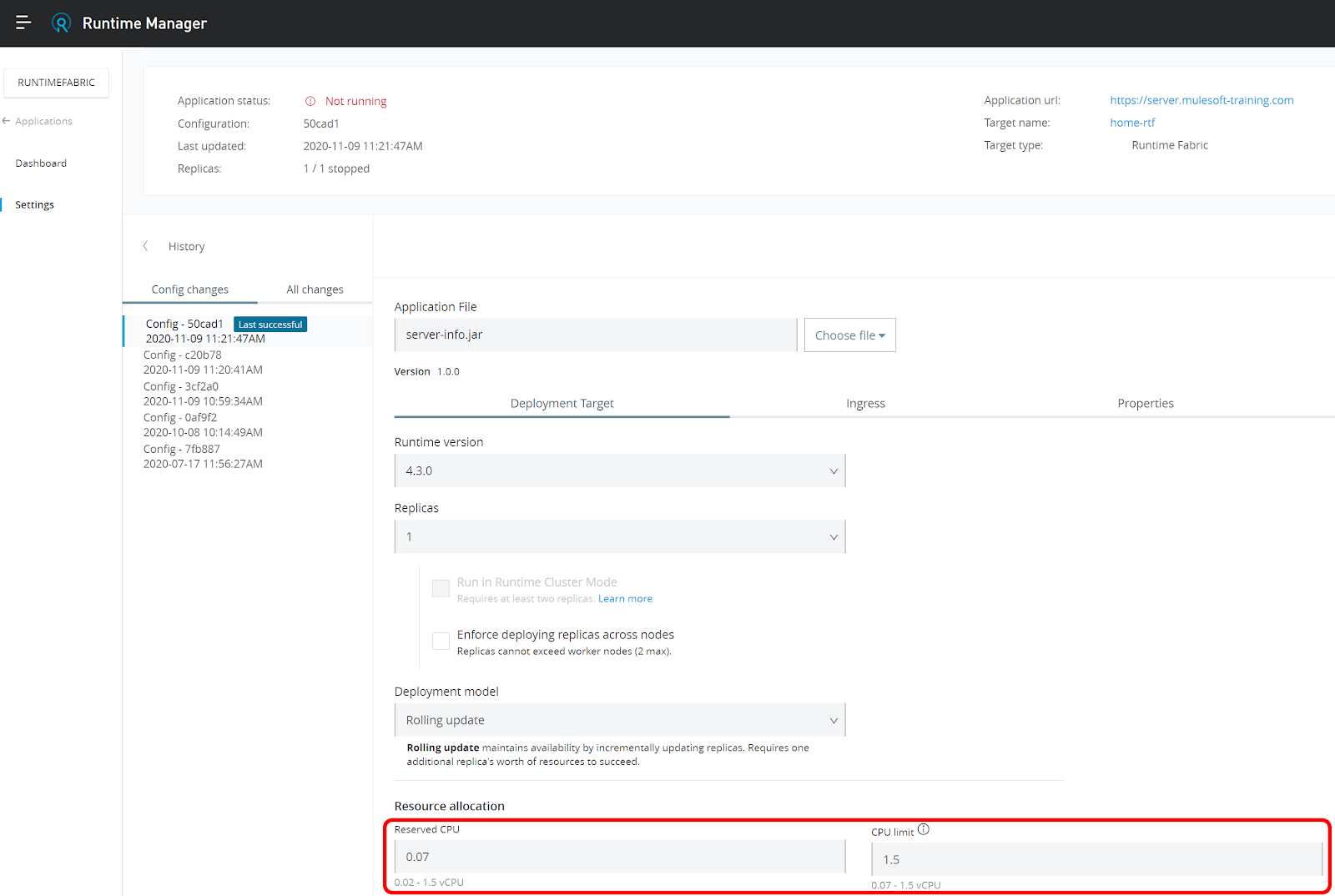Screen dimensions: 1335x896
Task: Click the Runtime Manager logo
Action: [61, 23]
